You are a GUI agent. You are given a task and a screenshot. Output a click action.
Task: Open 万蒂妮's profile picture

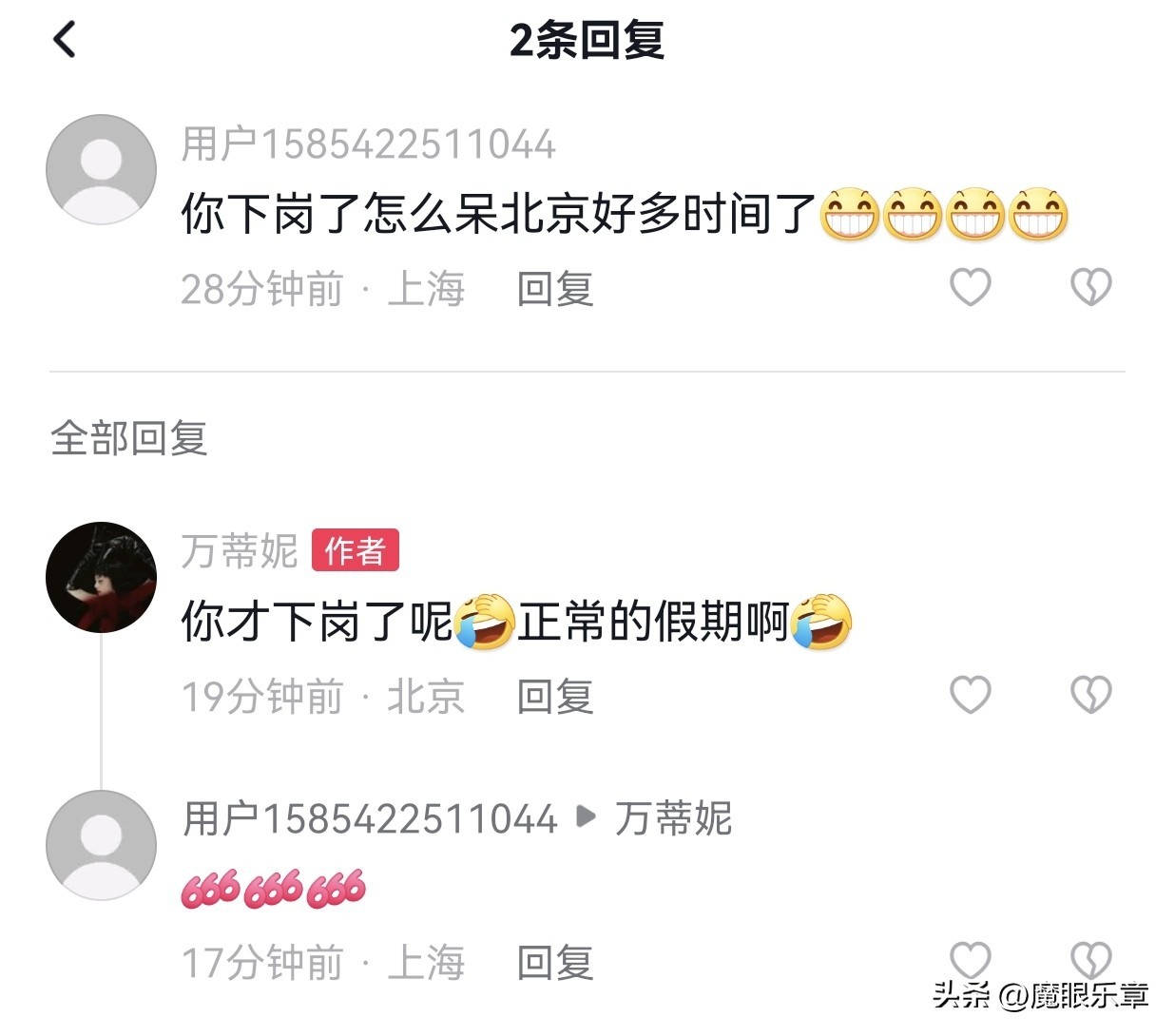point(102,577)
